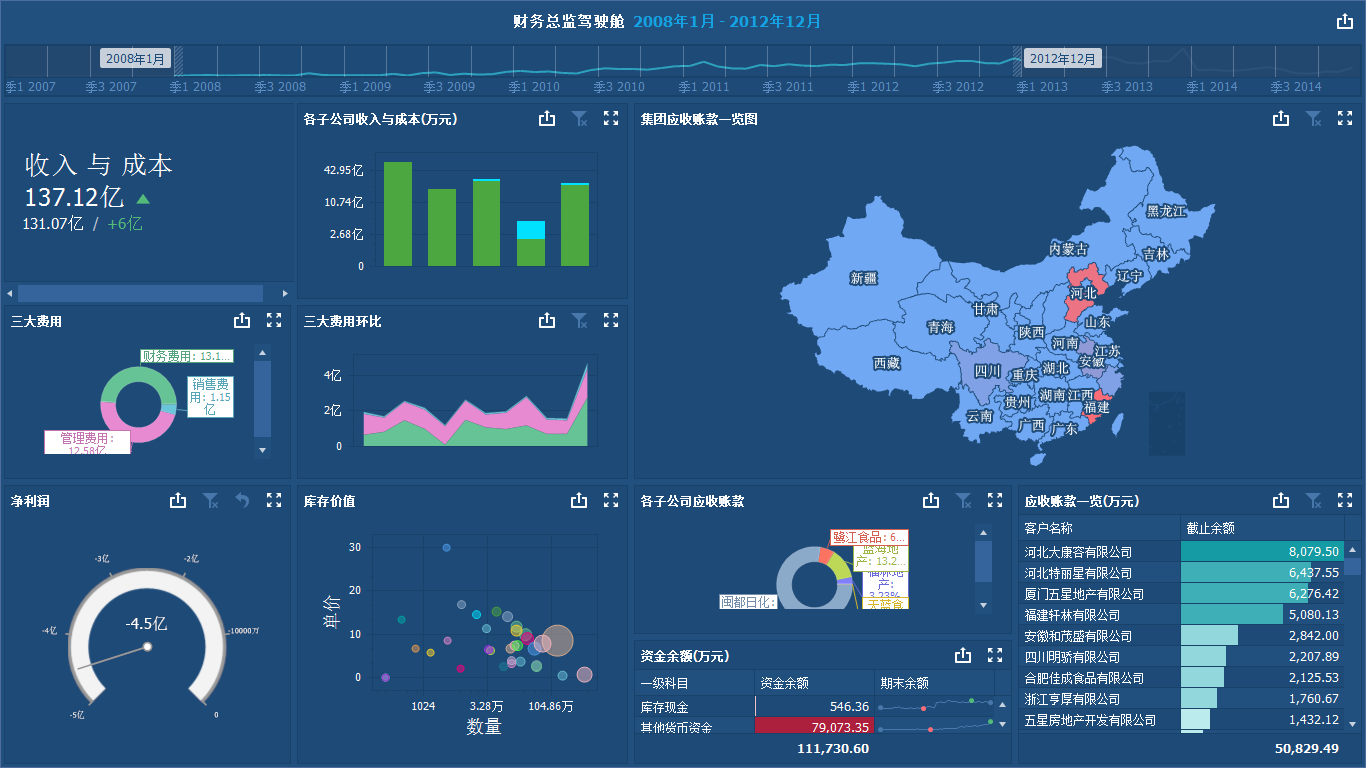Maximize the 应收账款一览 table panel
1366x768 pixels.
[x=1344, y=500]
